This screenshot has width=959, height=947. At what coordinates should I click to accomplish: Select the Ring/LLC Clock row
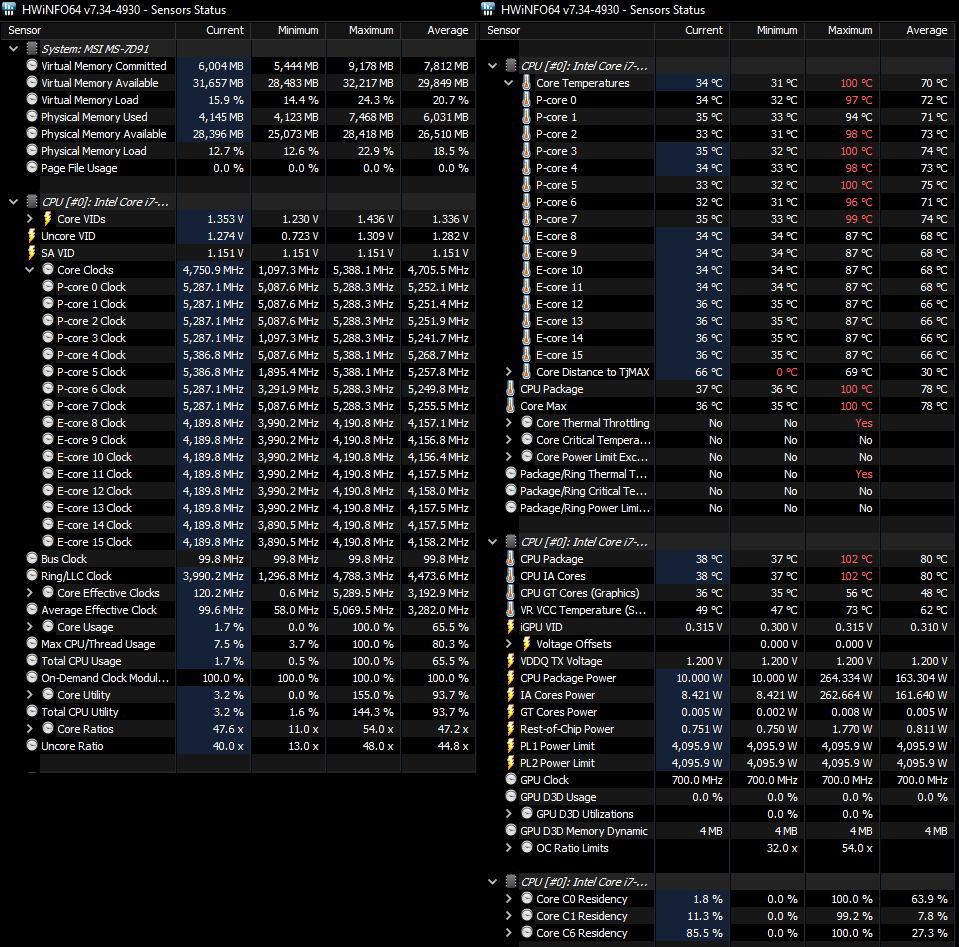pyautogui.click(x=251, y=576)
